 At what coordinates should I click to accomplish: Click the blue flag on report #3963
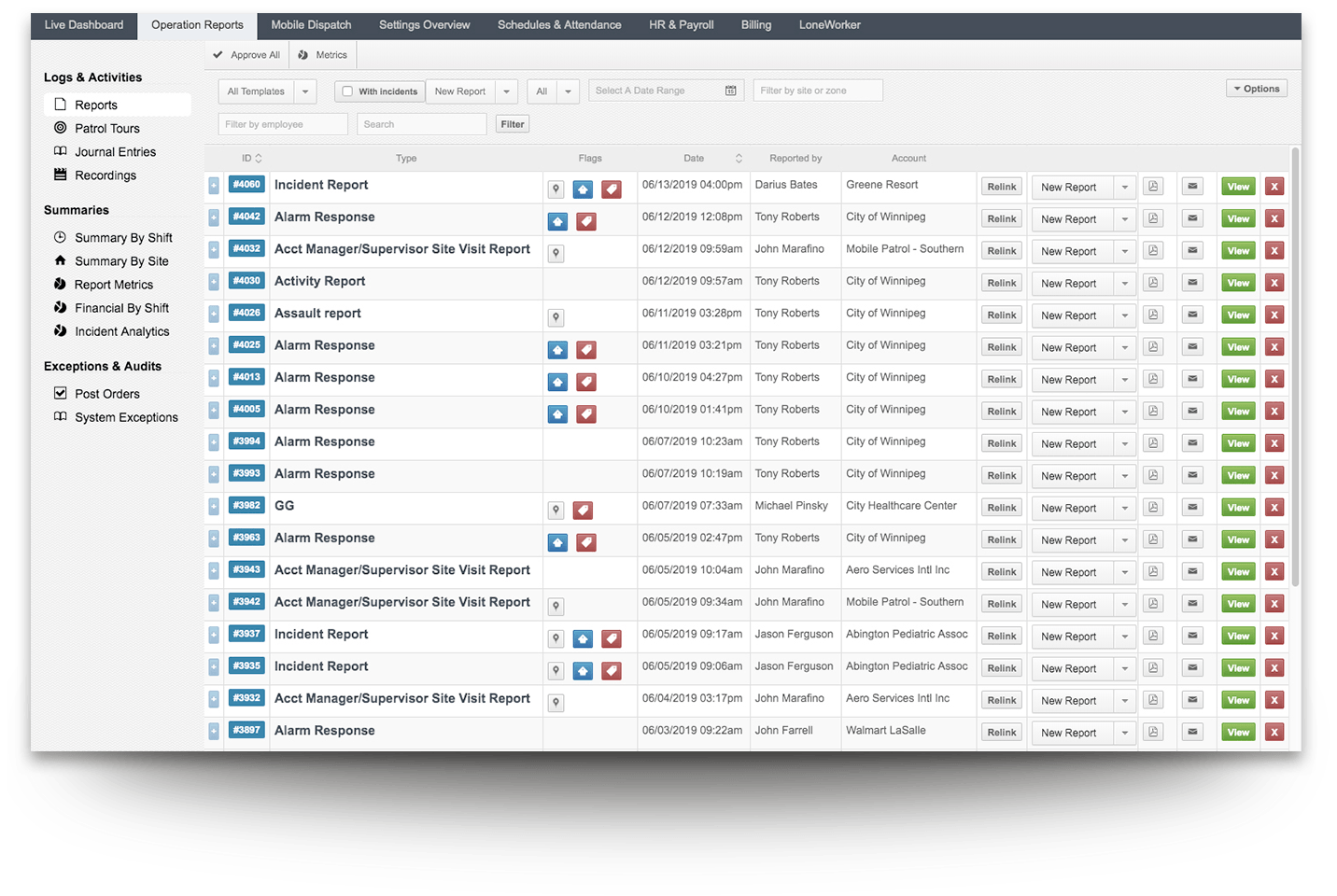pos(557,542)
